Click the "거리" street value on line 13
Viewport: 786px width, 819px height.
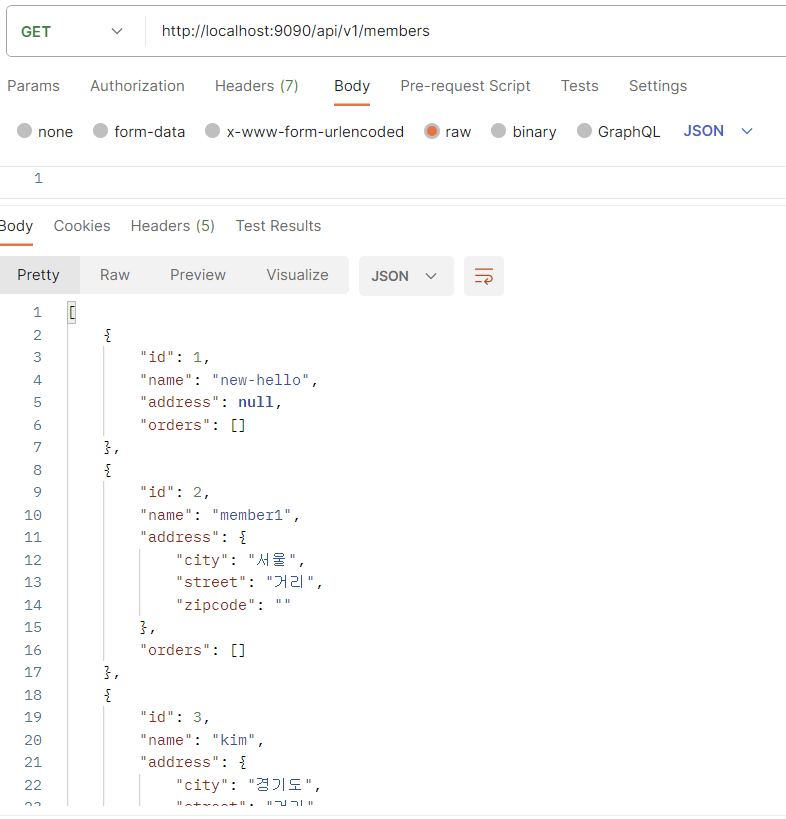click(x=290, y=582)
